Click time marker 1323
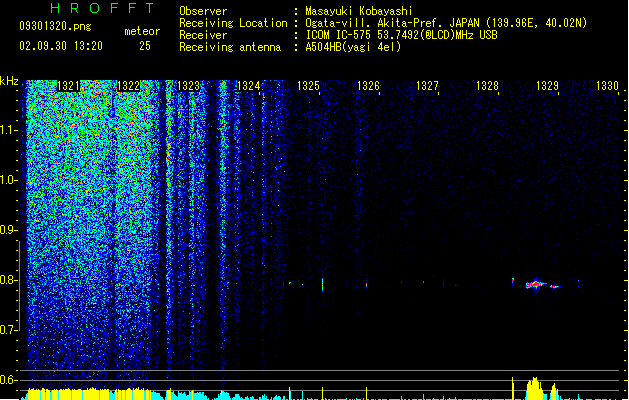Screen dimensions: 629x400 tap(189, 86)
